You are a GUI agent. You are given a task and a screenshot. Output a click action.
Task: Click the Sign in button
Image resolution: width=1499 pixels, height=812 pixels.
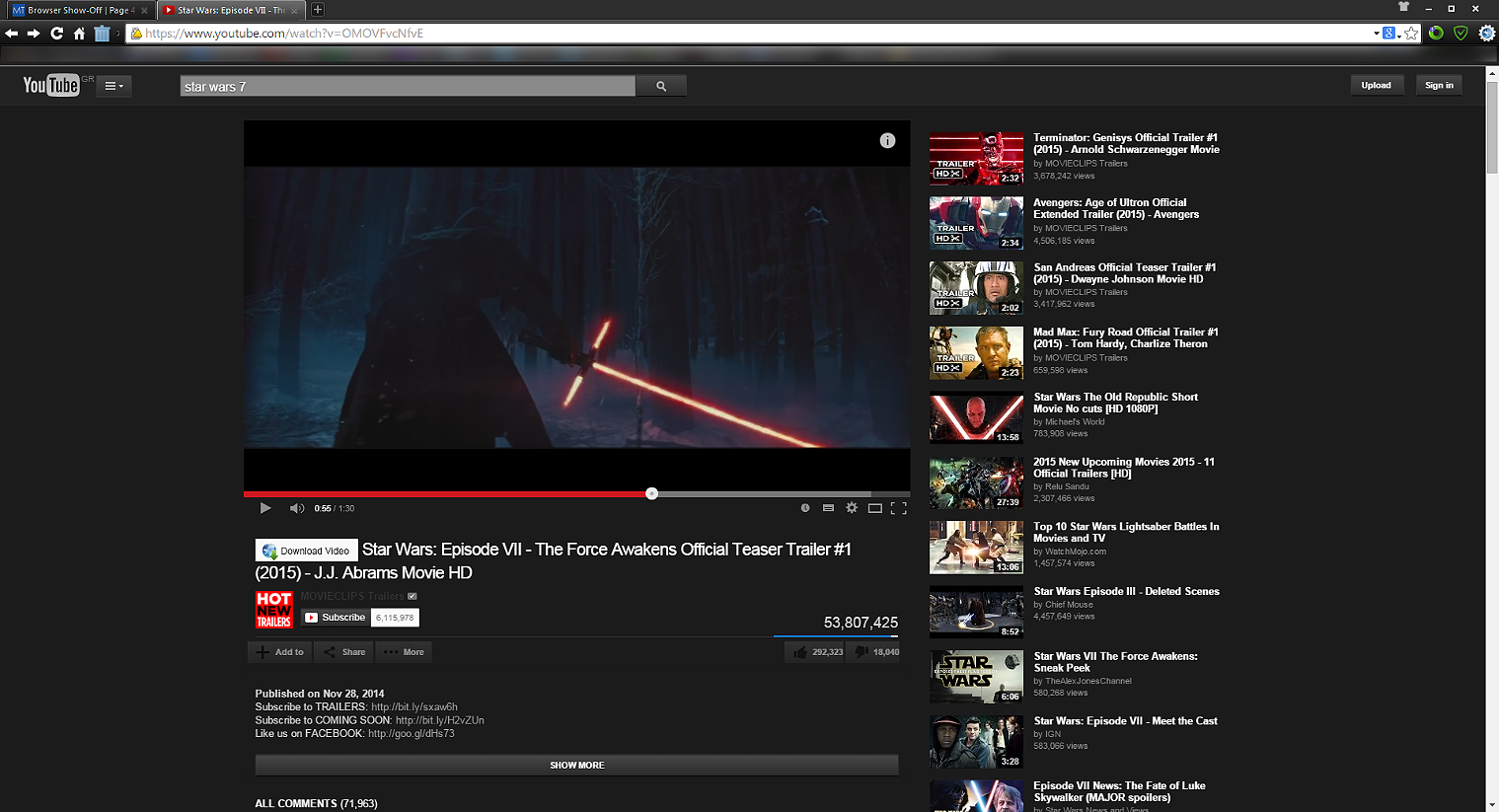tap(1439, 85)
